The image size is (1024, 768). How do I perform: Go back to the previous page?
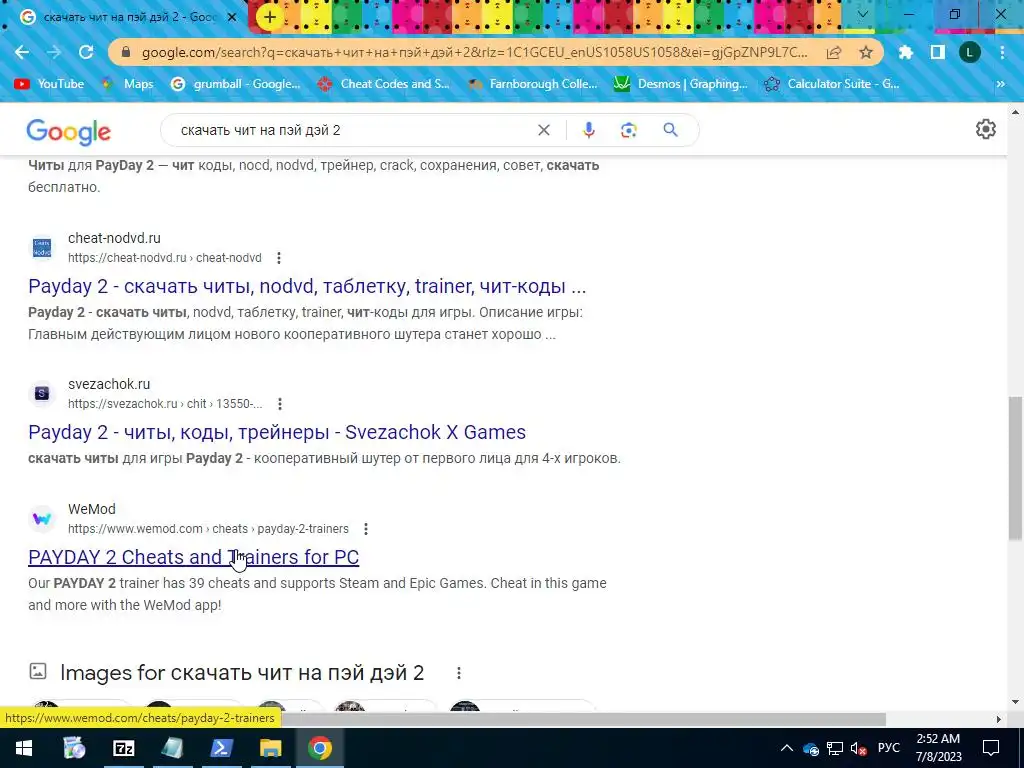22,52
